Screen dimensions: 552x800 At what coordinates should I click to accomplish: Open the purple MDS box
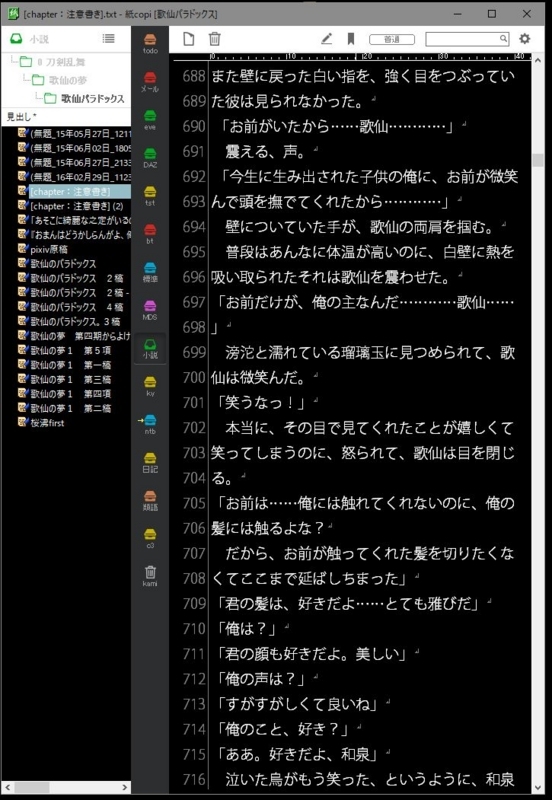[150, 309]
